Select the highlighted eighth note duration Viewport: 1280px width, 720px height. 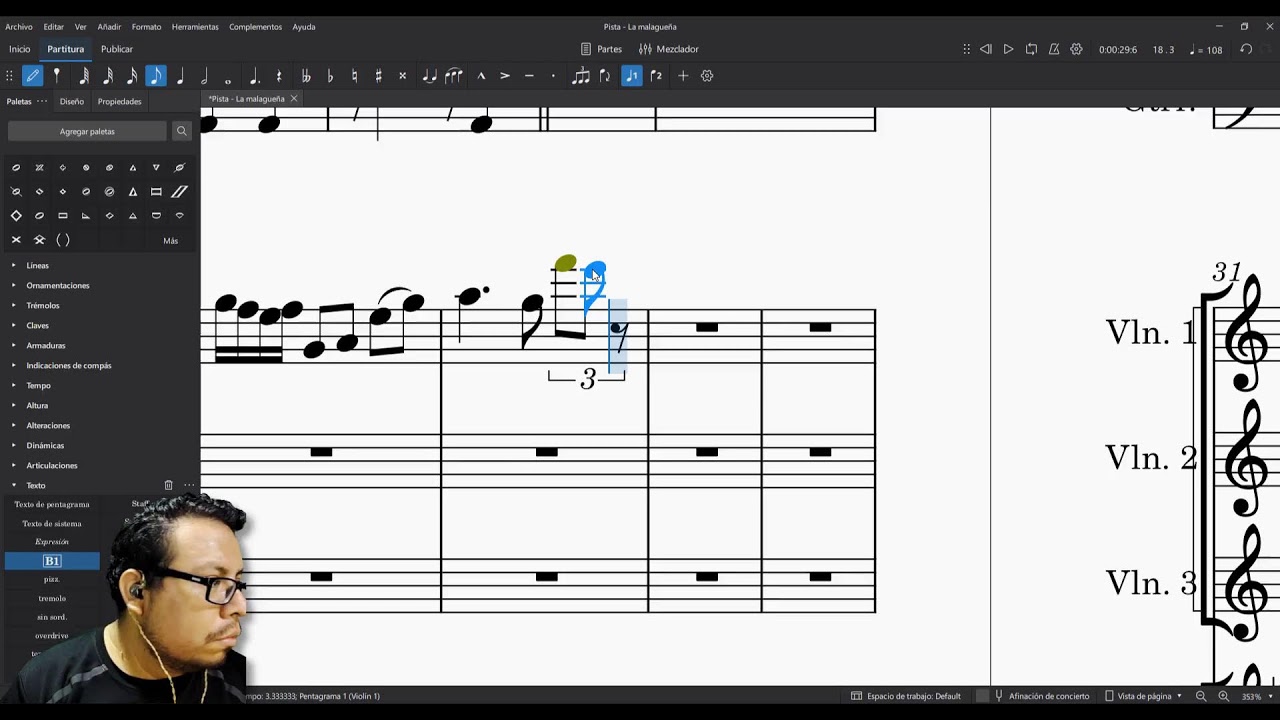(x=156, y=76)
